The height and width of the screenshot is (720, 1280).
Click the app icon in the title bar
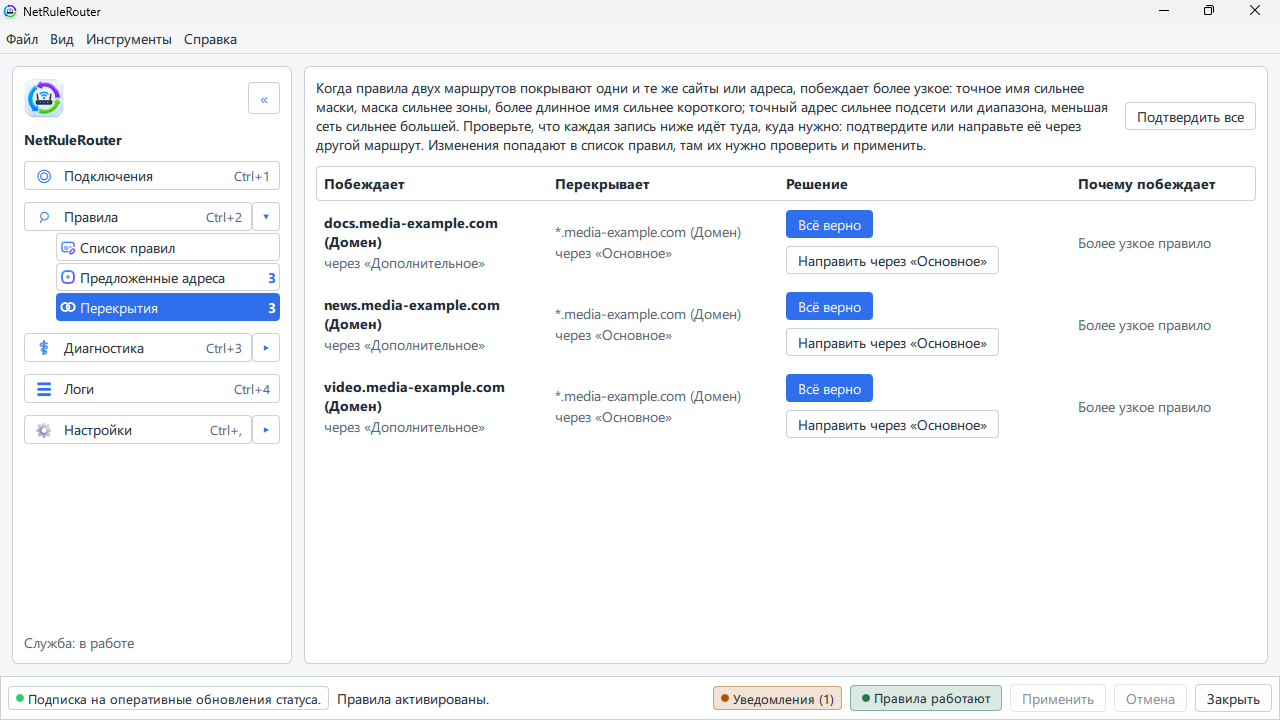pyautogui.click(x=11, y=11)
